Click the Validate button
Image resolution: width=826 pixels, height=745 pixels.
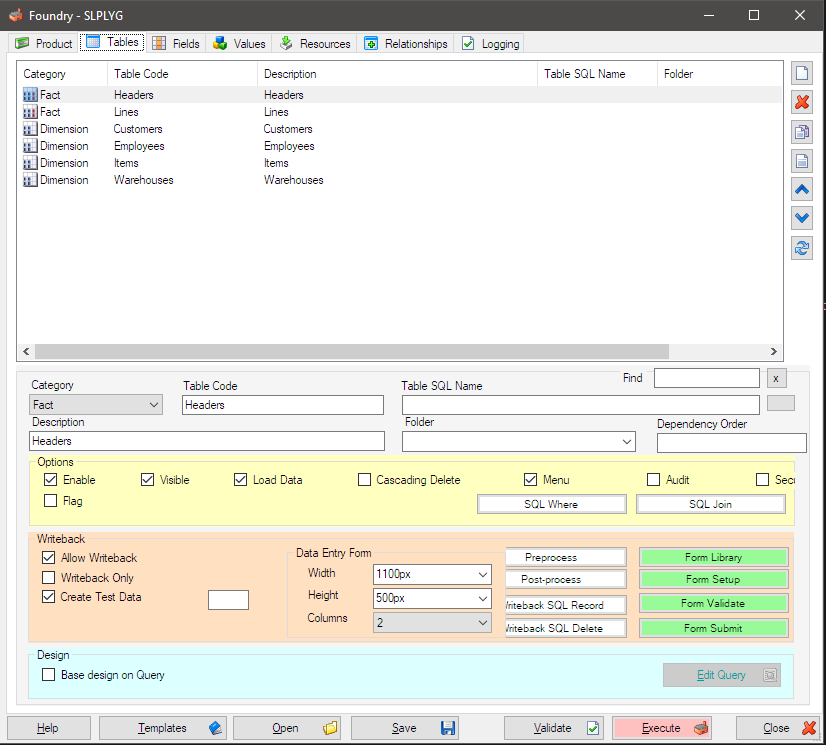pyautogui.click(x=553, y=728)
